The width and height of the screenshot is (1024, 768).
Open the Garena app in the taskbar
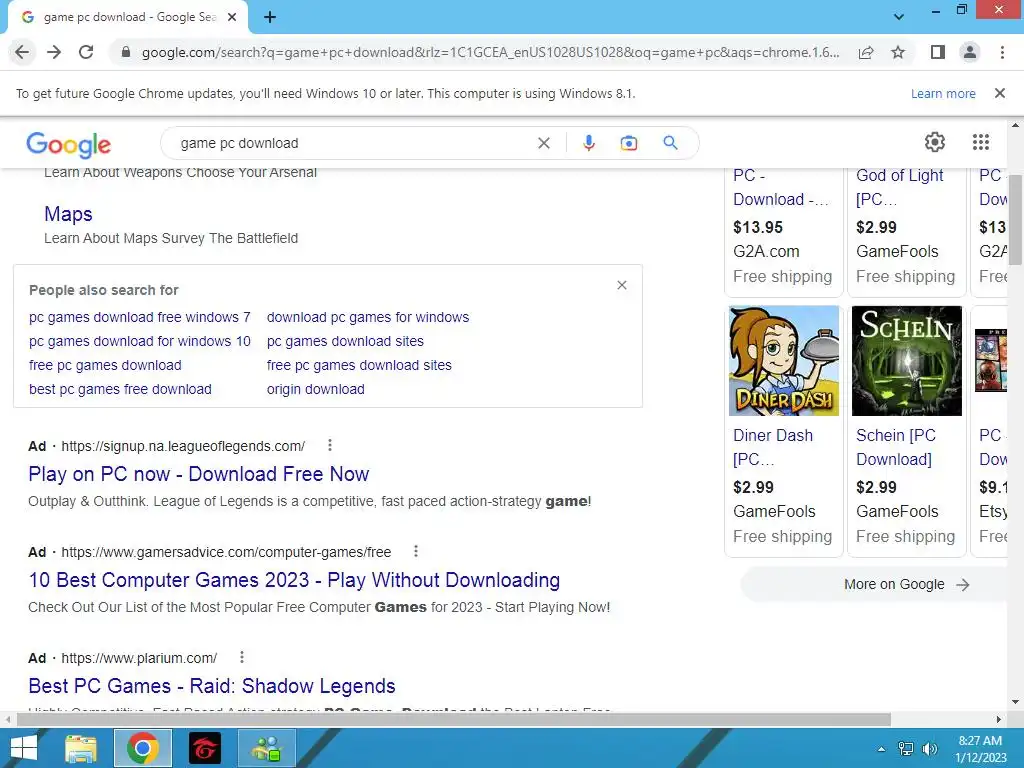[204, 748]
